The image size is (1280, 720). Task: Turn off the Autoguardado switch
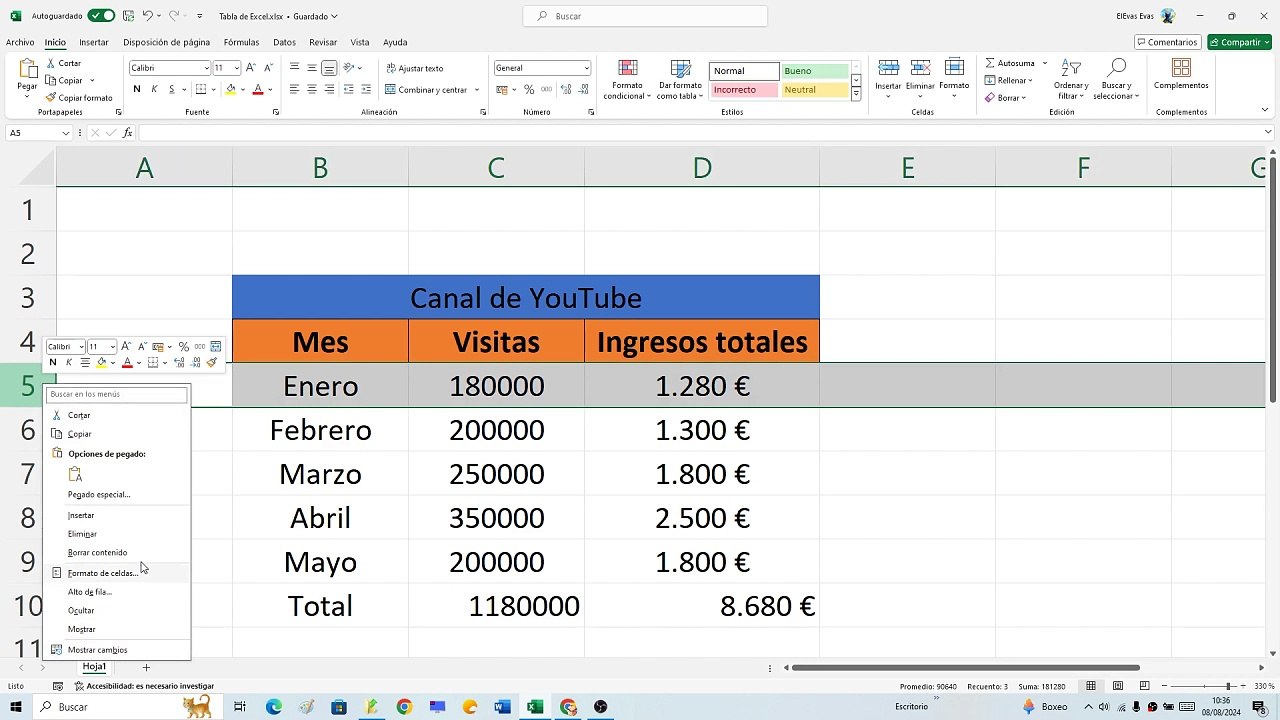pos(101,16)
